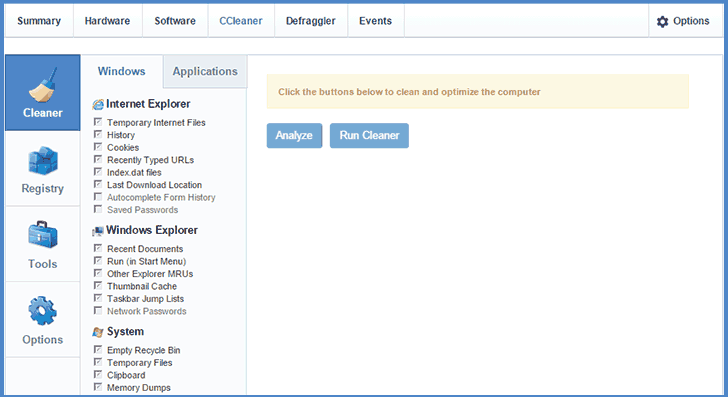
Task: Enable the Network Passwords checkbox
Action: [x=98, y=311]
